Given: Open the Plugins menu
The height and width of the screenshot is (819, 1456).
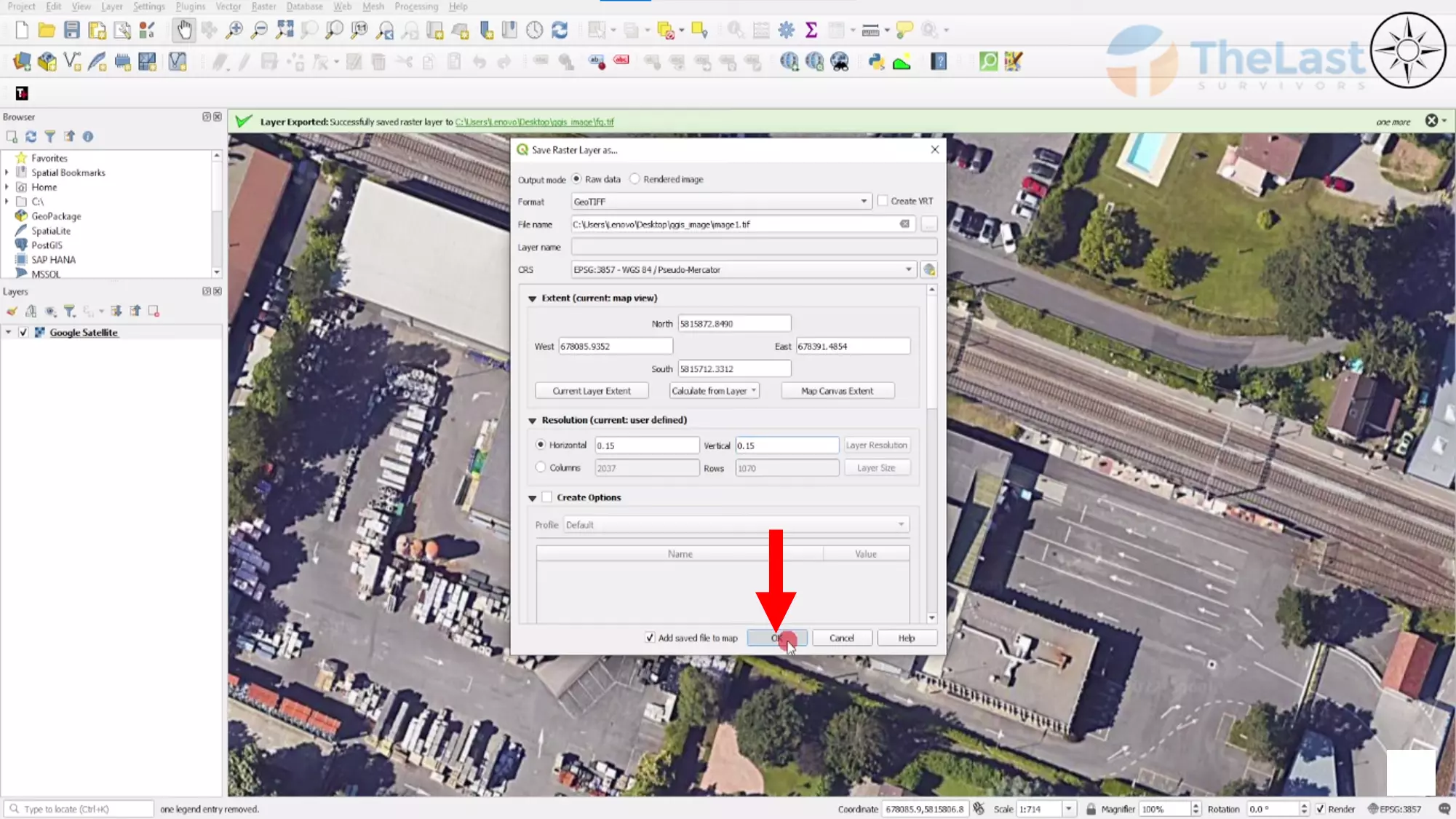Looking at the screenshot, I should [x=191, y=7].
